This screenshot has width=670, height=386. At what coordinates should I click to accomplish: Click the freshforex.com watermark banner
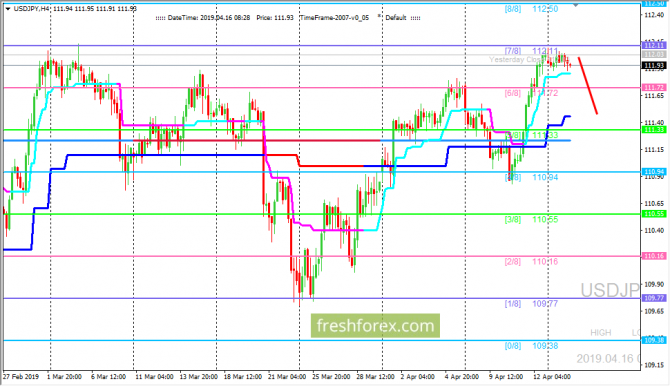tap(375, 326)
